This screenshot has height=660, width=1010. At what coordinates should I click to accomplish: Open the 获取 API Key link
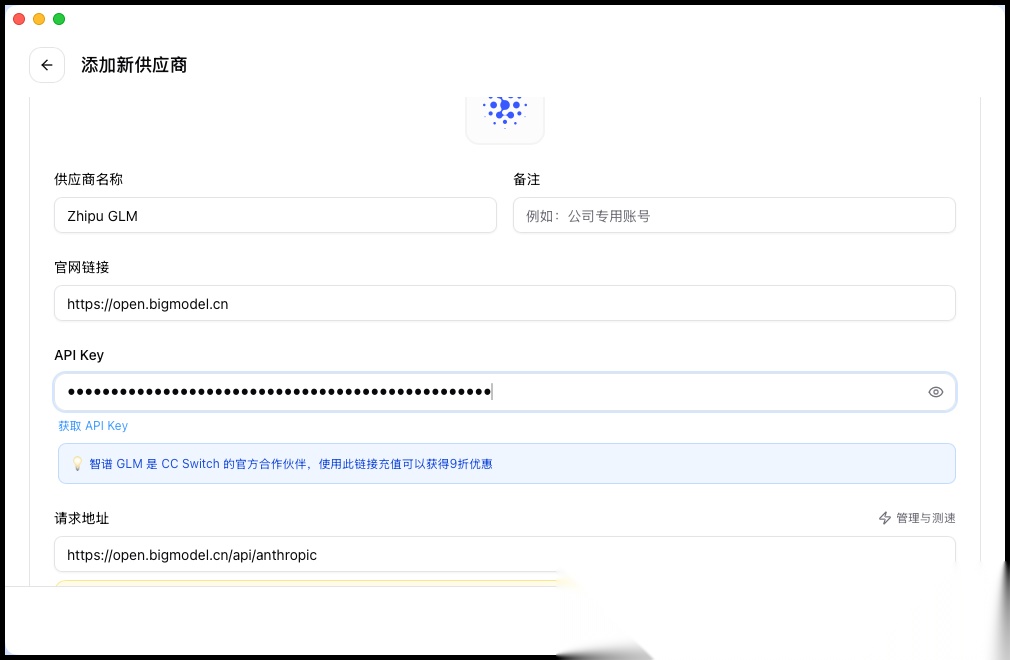[x=93, y=426]
